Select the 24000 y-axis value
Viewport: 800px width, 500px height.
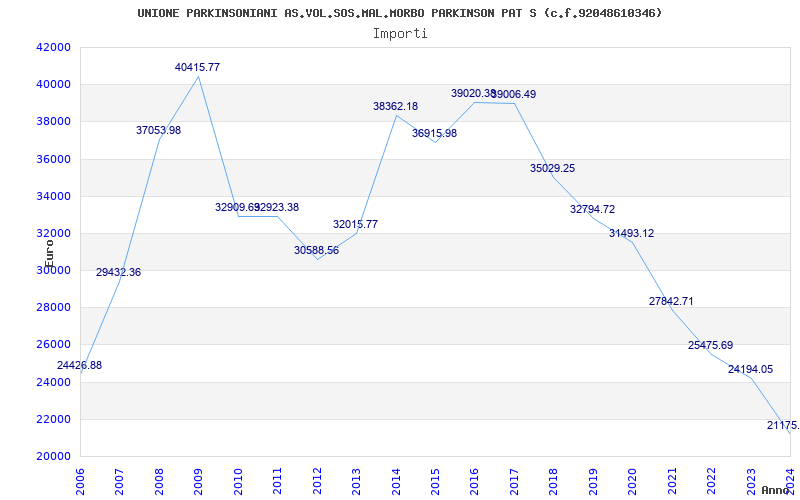point(53,382)
